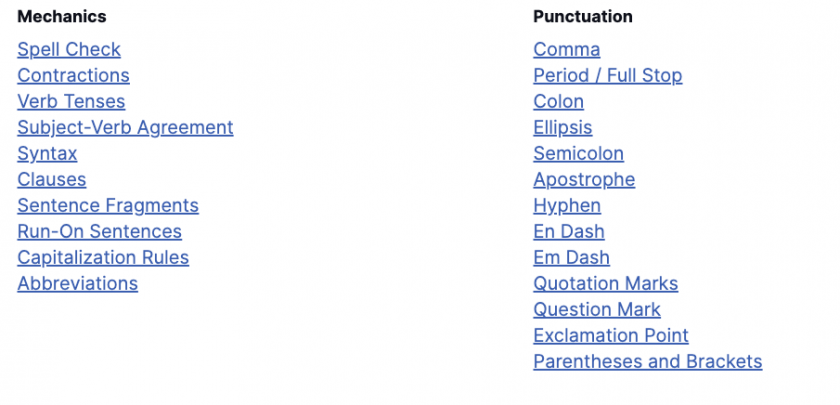This screenshot has width=840, height=405.
Task: Open the Em Dash link
Action: (572, 258)
